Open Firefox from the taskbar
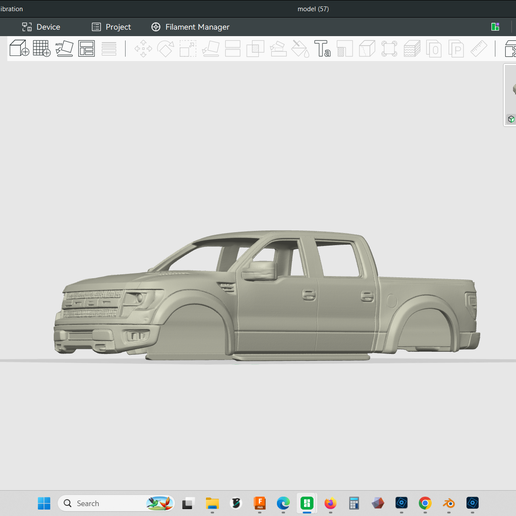Image resolution: width=516 pixels, height=516 pixels. (x=330, y=503)
